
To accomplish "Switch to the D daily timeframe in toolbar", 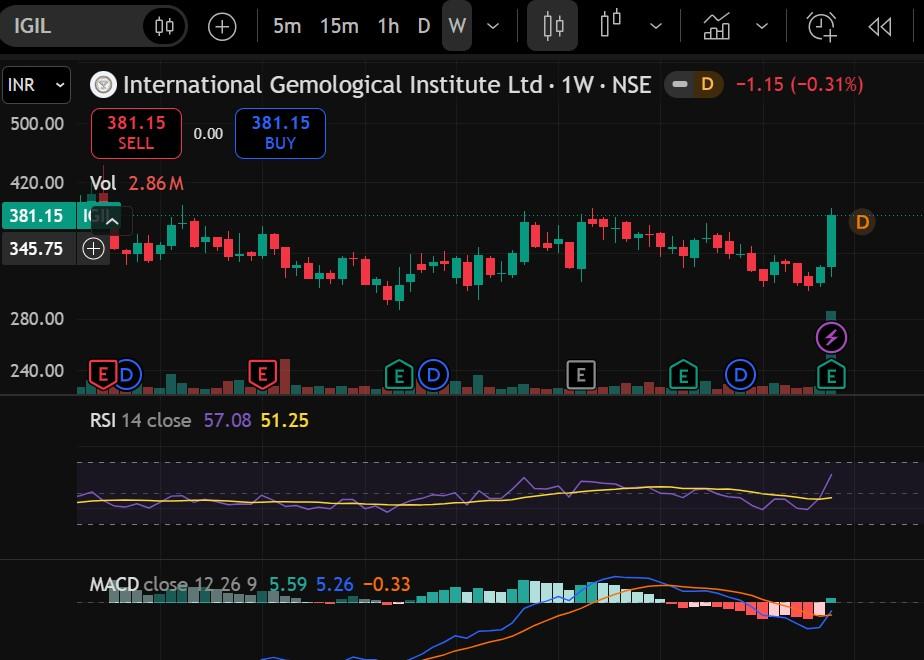I will pos(424,27).
